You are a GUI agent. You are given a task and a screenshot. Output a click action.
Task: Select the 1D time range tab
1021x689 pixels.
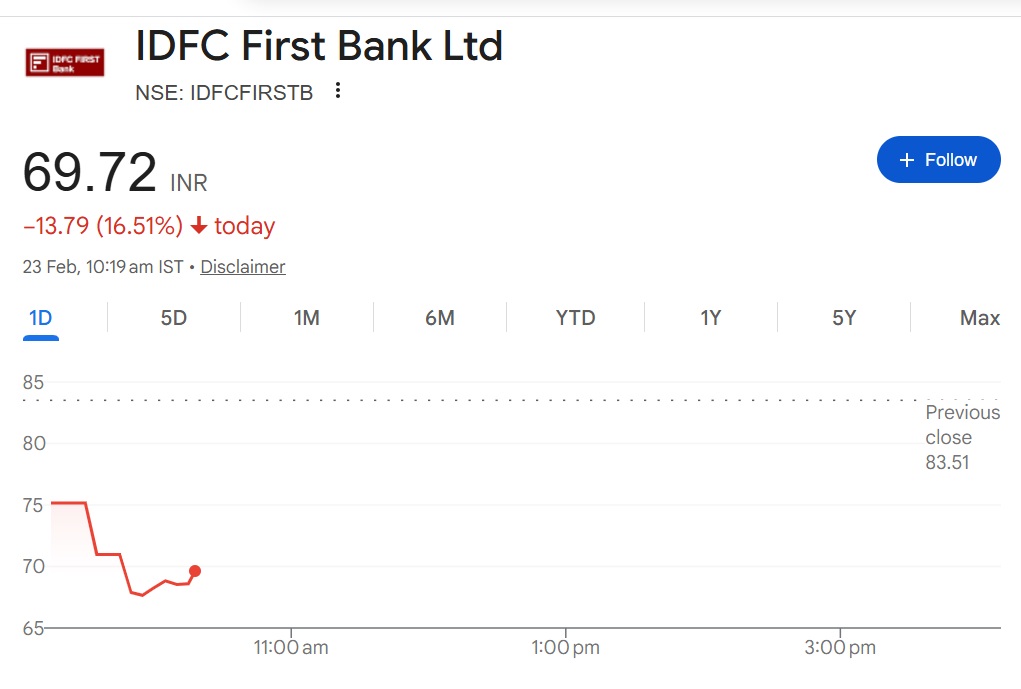(41, 318)
